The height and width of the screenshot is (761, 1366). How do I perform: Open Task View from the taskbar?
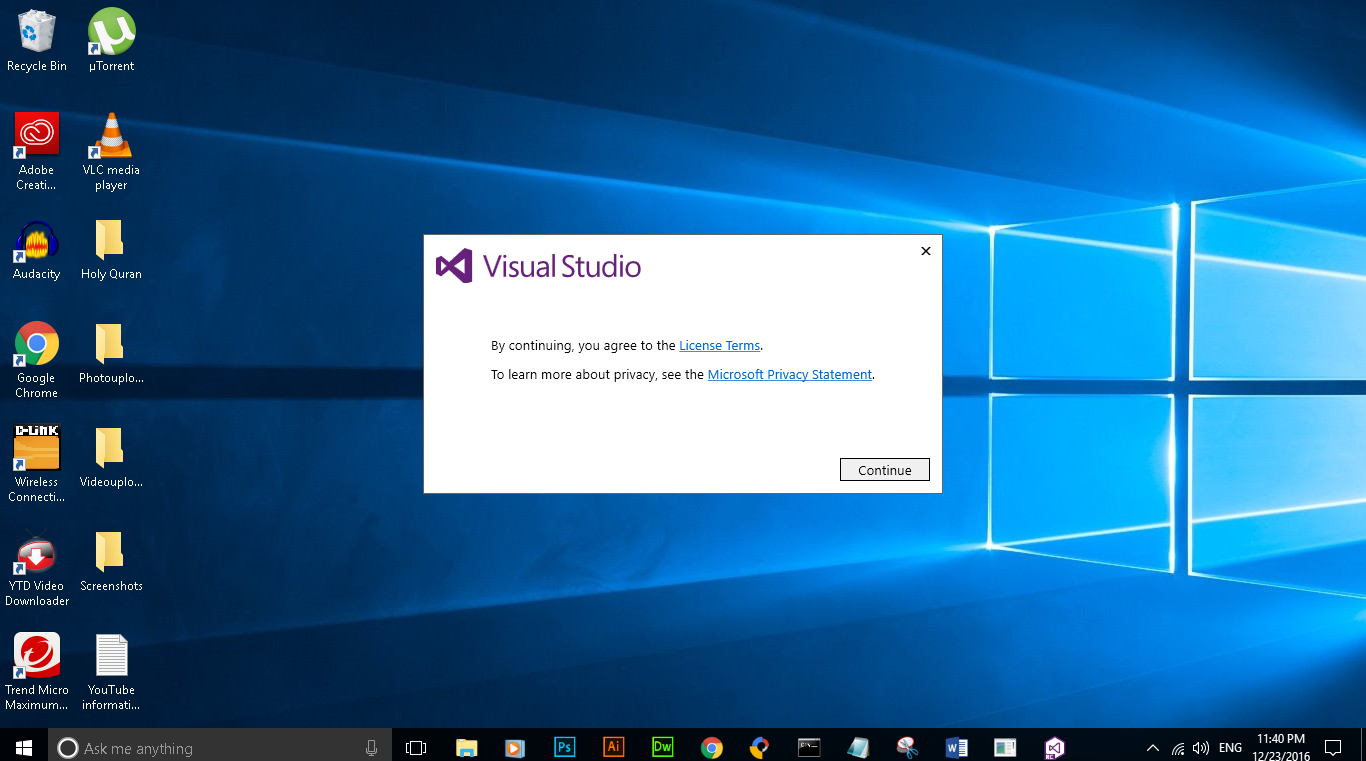tap(416, 747)
